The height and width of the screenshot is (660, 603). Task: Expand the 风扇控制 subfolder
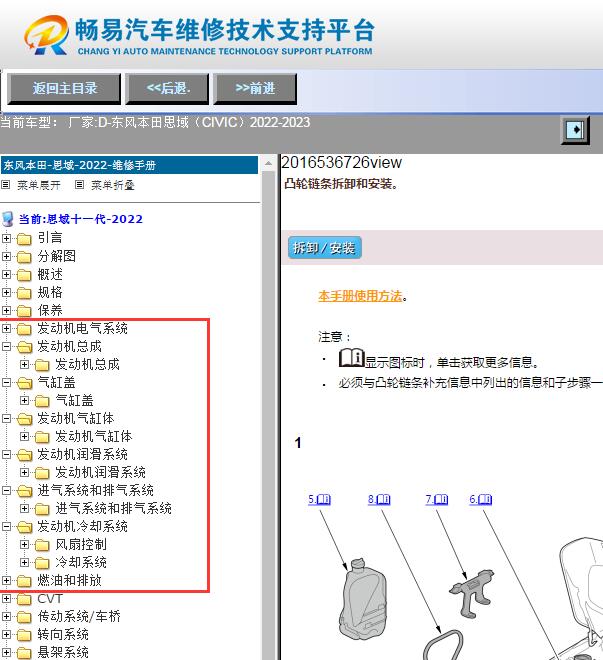click(24, 545)
